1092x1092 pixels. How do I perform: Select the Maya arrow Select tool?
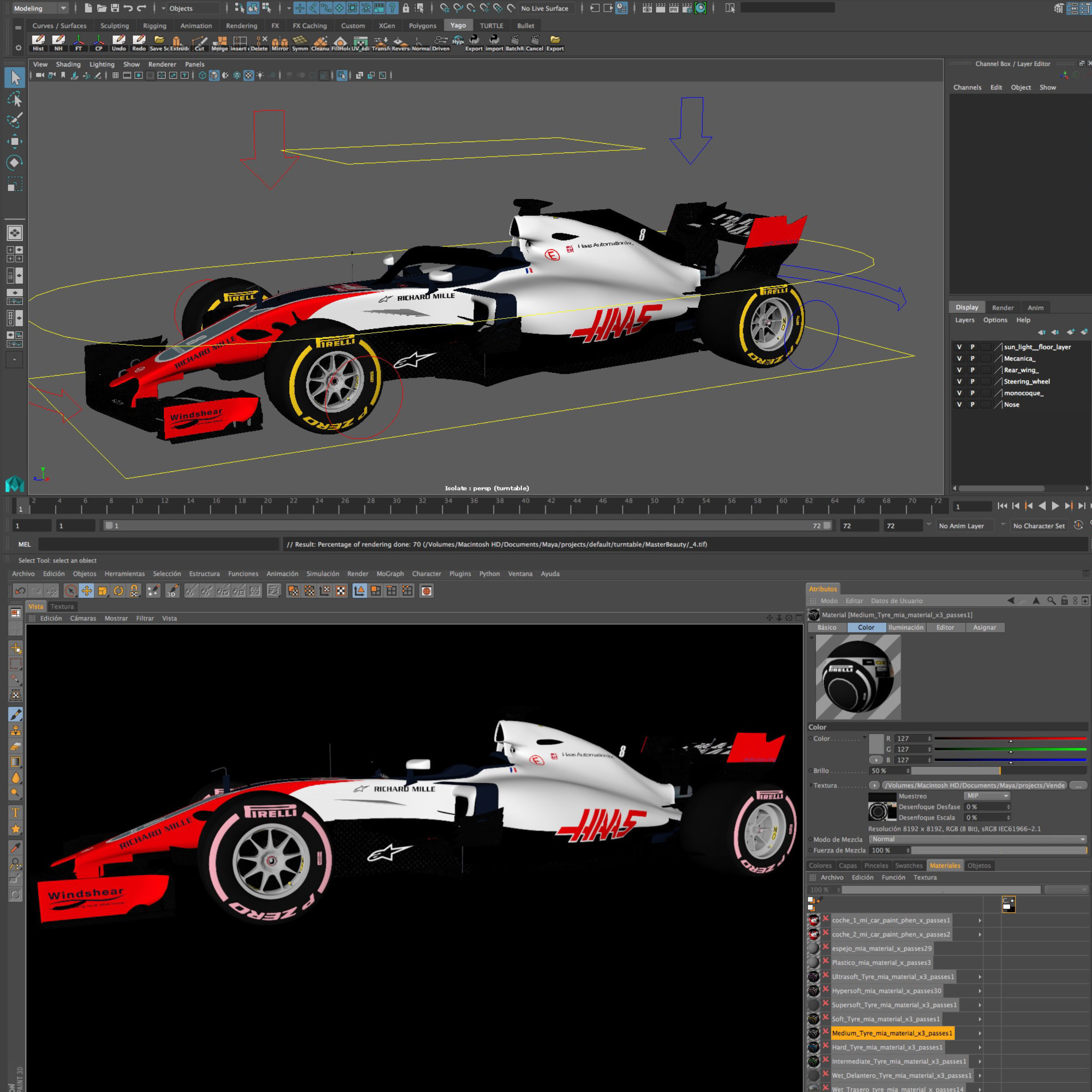[x=15, y=78]
